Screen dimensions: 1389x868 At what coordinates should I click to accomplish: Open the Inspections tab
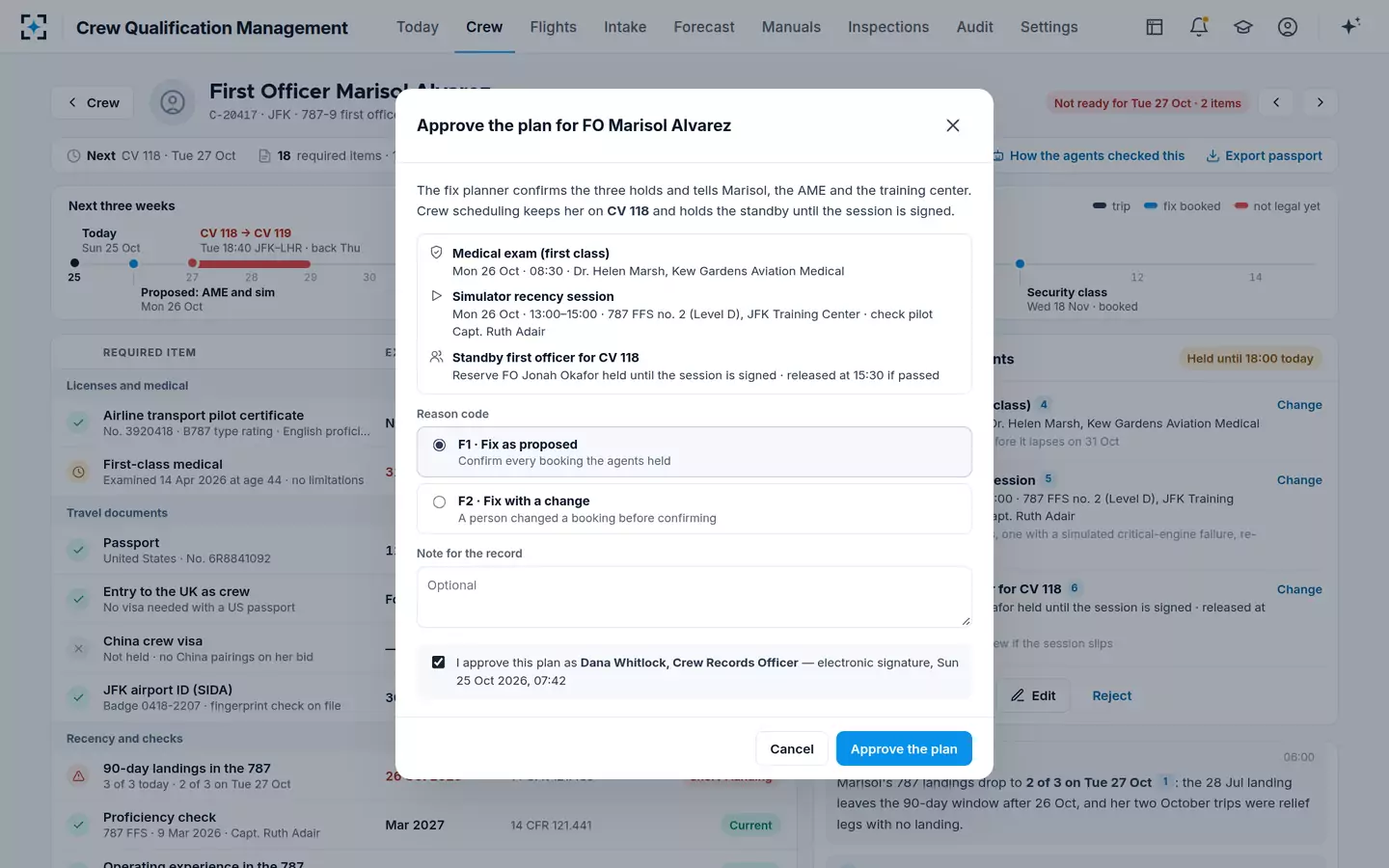coord(888,27)
